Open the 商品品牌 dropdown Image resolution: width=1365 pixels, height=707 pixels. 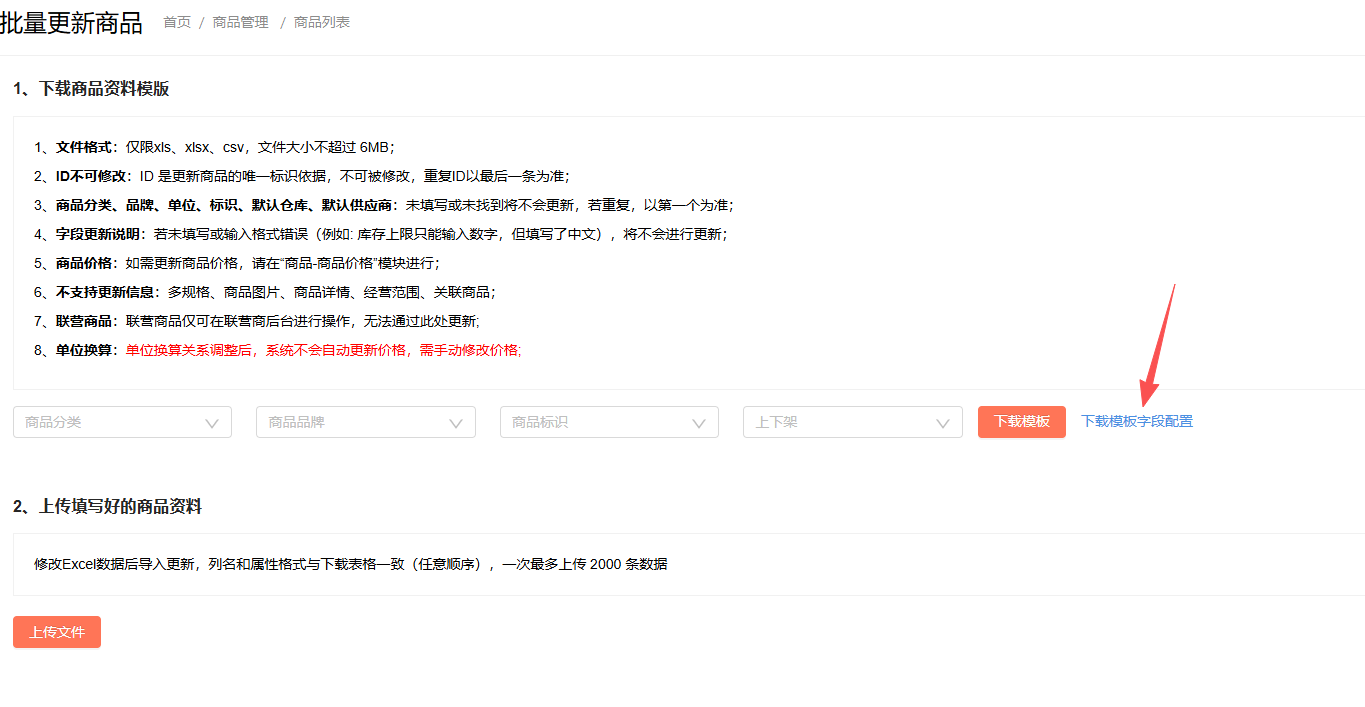[x=366, y=422]
